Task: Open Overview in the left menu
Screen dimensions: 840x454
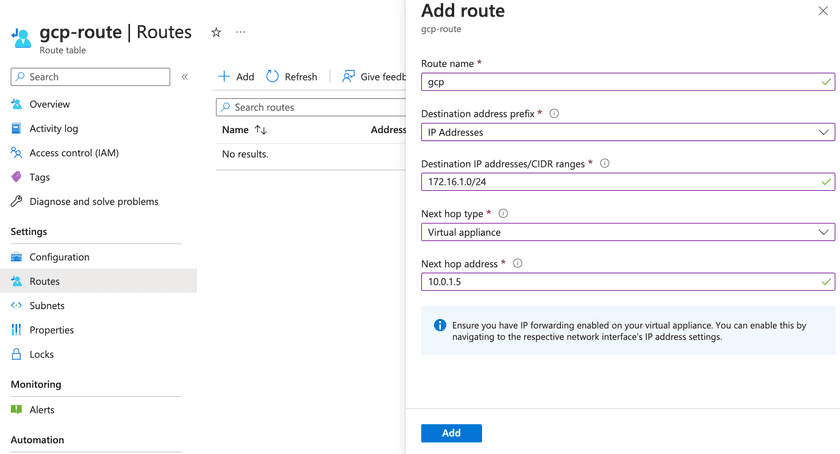Action: coord(49,104)
